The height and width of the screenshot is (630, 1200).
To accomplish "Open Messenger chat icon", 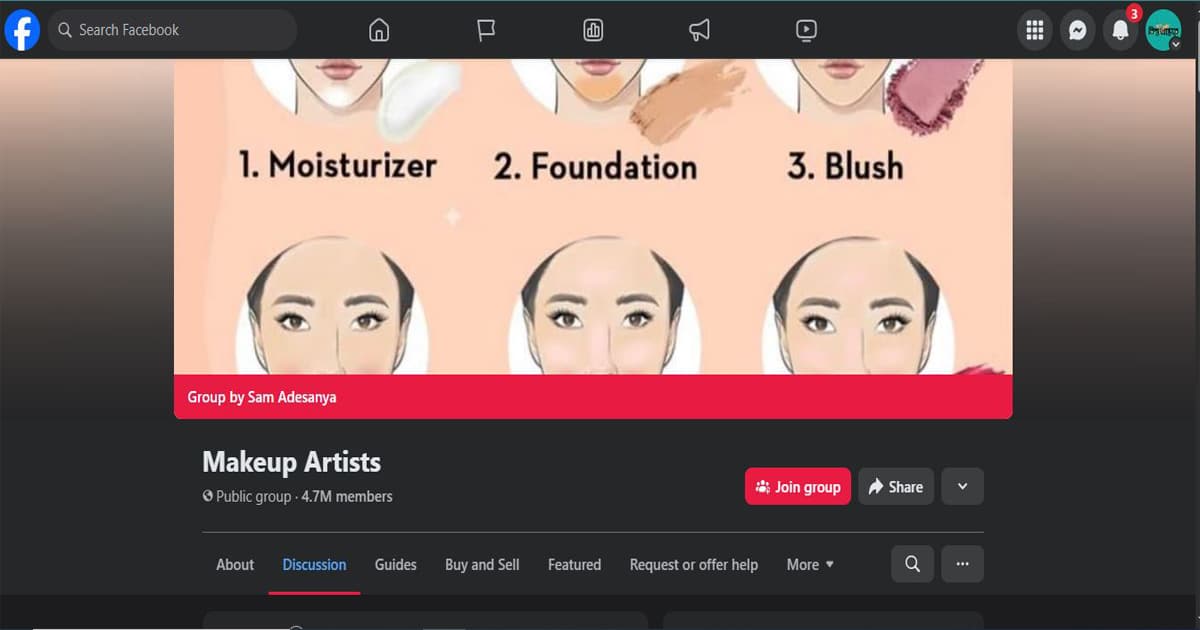I will tap(1078, 30).
